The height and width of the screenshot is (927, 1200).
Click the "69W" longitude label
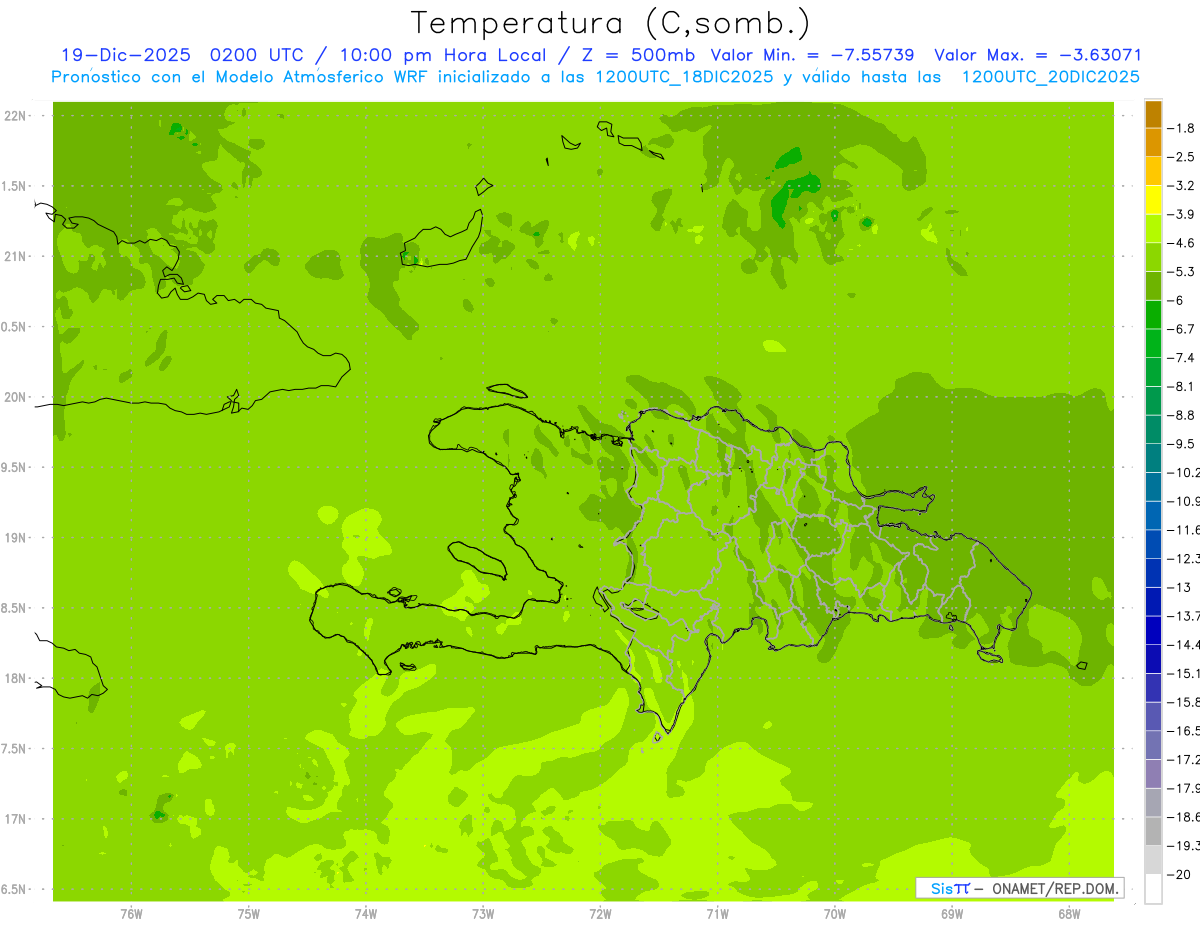[952, 914]
